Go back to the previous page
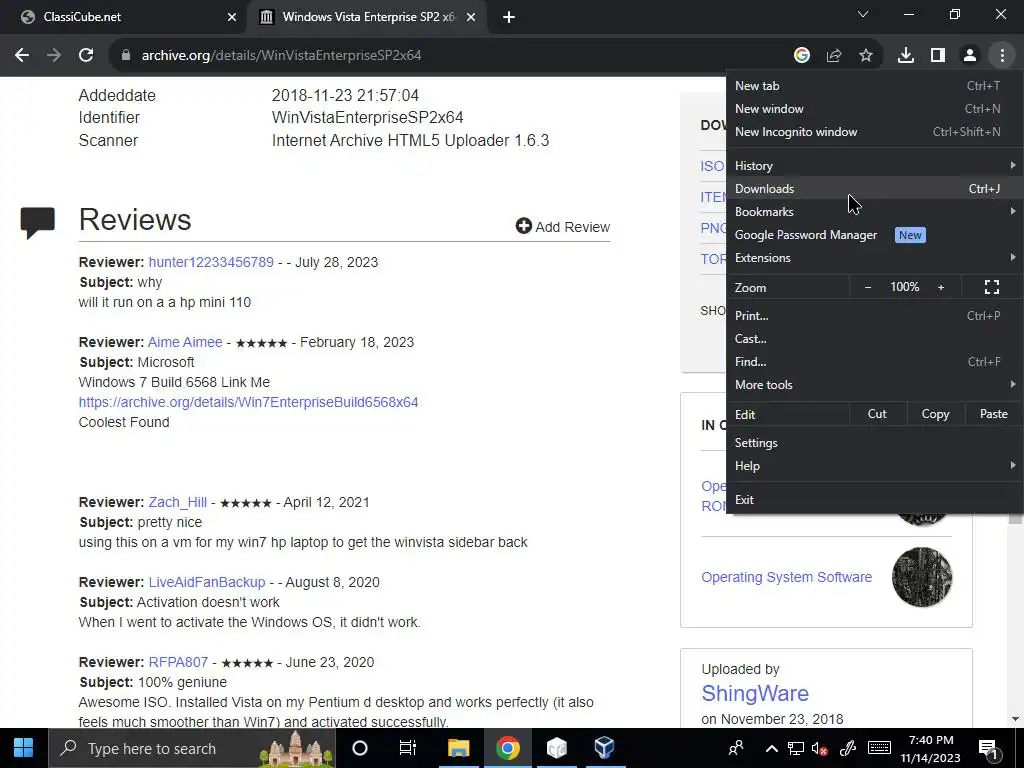 coord(22,56)
